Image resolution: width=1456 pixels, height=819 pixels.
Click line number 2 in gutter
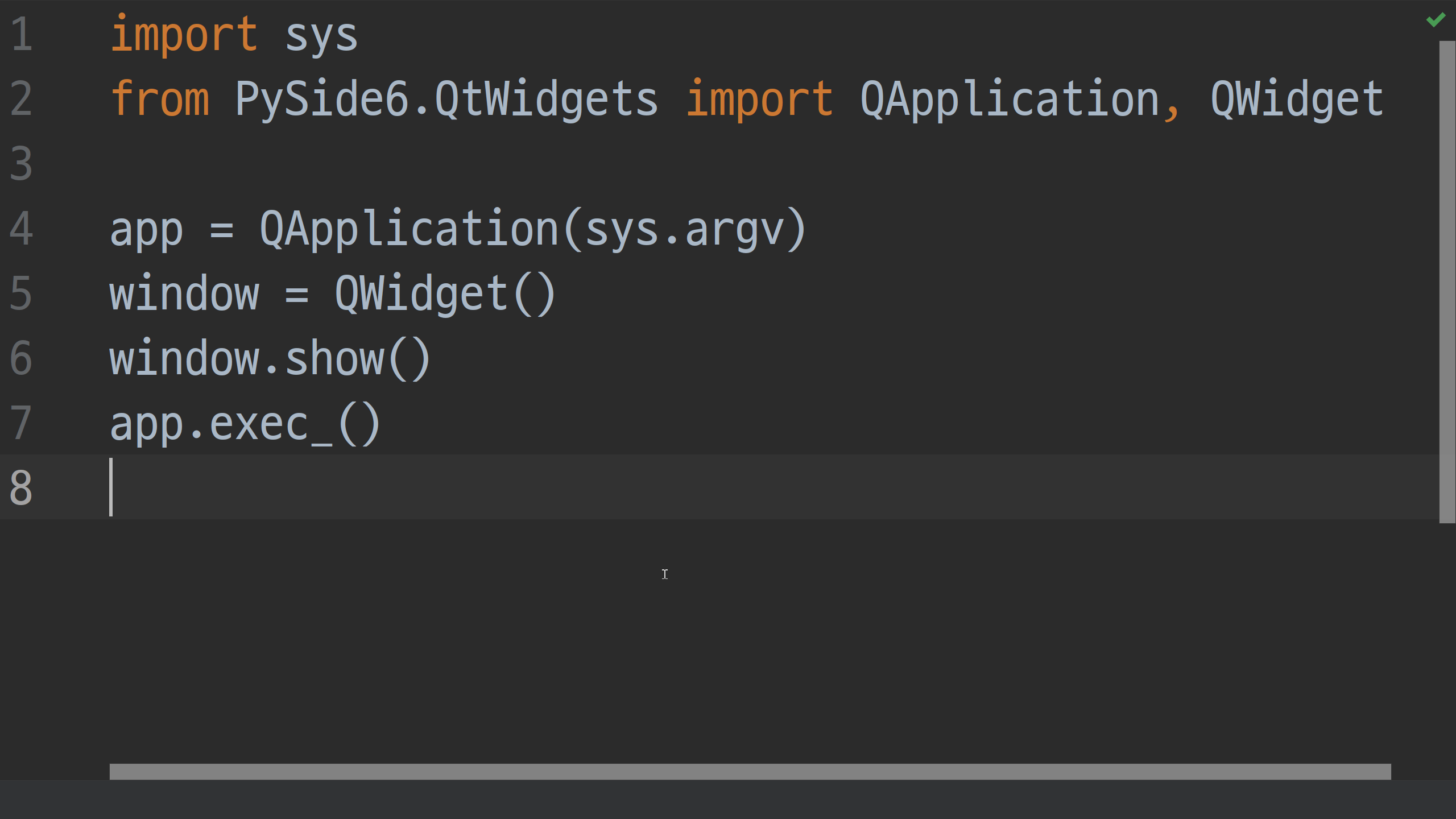click(22, 99)
